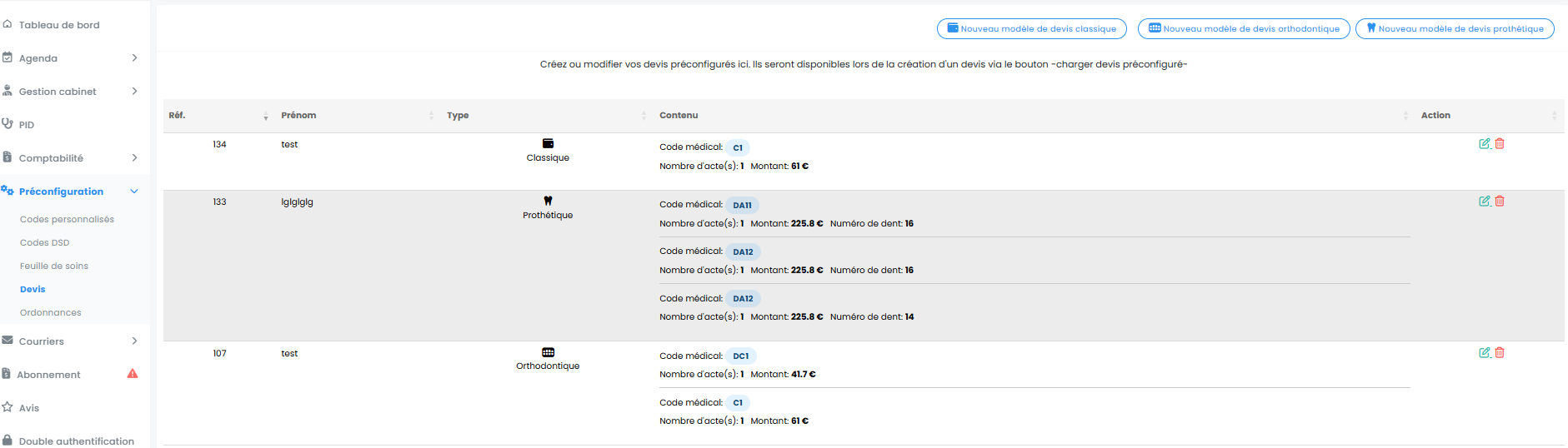The width and height of the screenshot is (1568, 448).
Task: Go to Feuille de soins page
Action: tap(54, 266)
